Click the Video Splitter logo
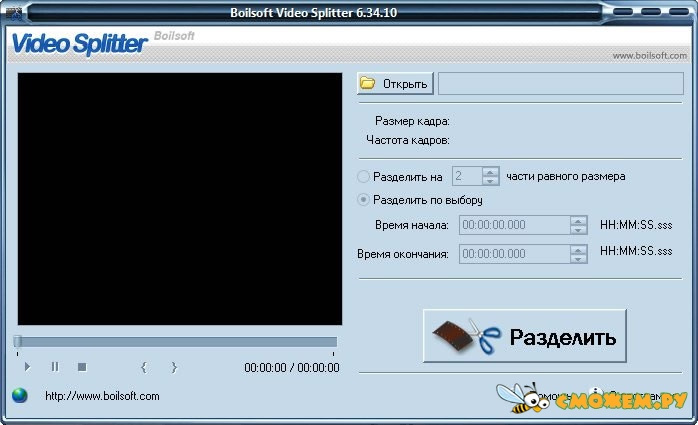698x425 pixels. [79, 44]
